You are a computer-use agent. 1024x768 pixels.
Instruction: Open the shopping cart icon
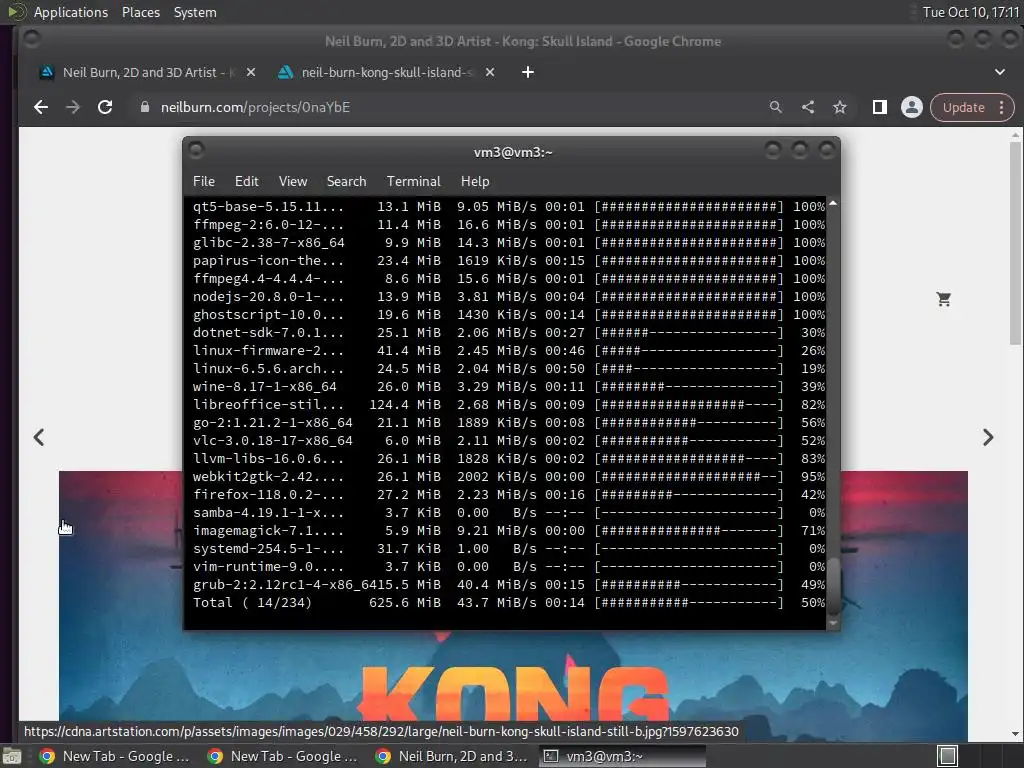[943, 299]
